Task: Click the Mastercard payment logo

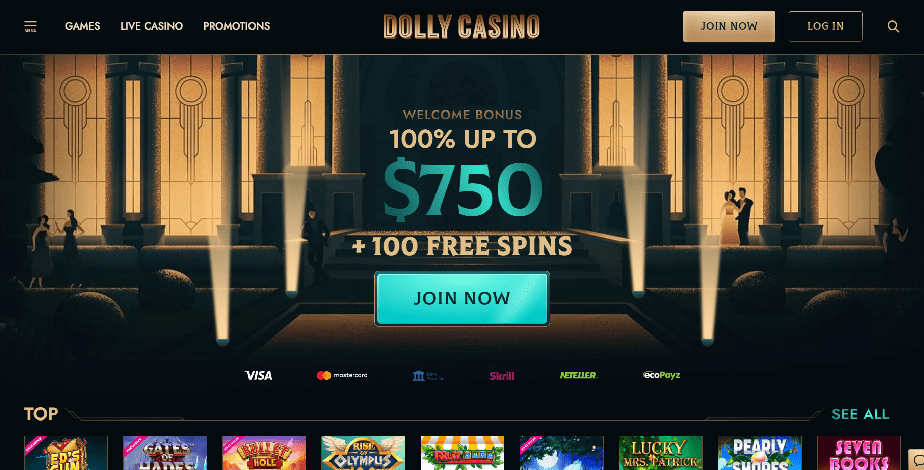Action: tap(342, 375)
